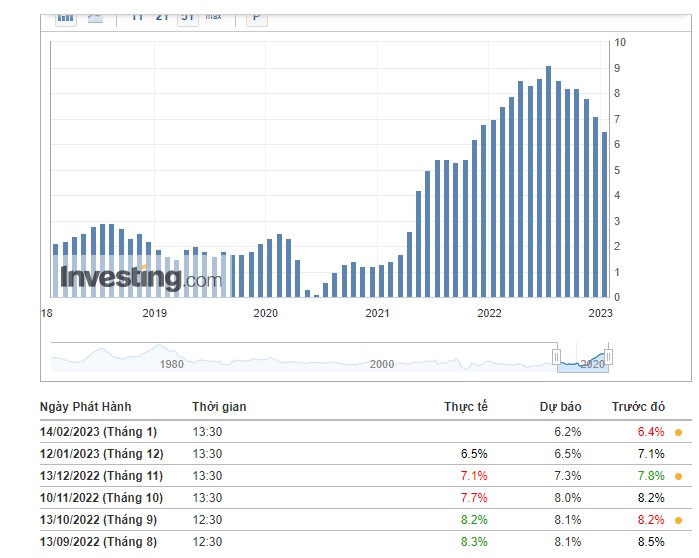Image resolution: width=699 pixels, height=558 pixels.
Task: Grab the left handle of the range navigator
Action: click(x=556, y=357)
